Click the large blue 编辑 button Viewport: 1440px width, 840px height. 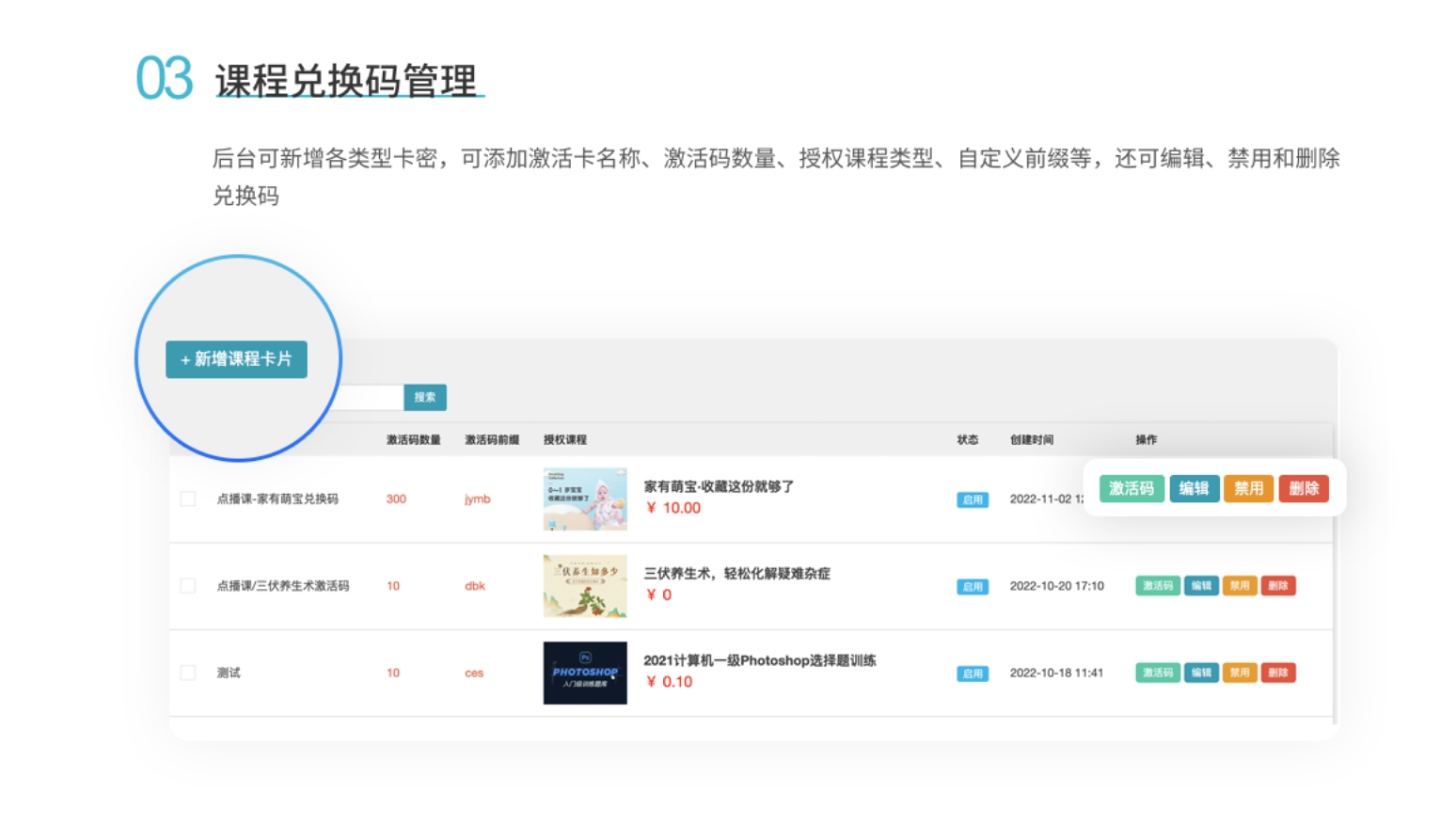coord(1194,488)
